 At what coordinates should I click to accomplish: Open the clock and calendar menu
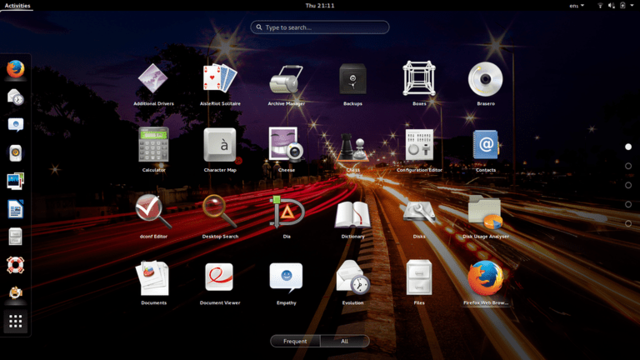[x=320, y=6]
